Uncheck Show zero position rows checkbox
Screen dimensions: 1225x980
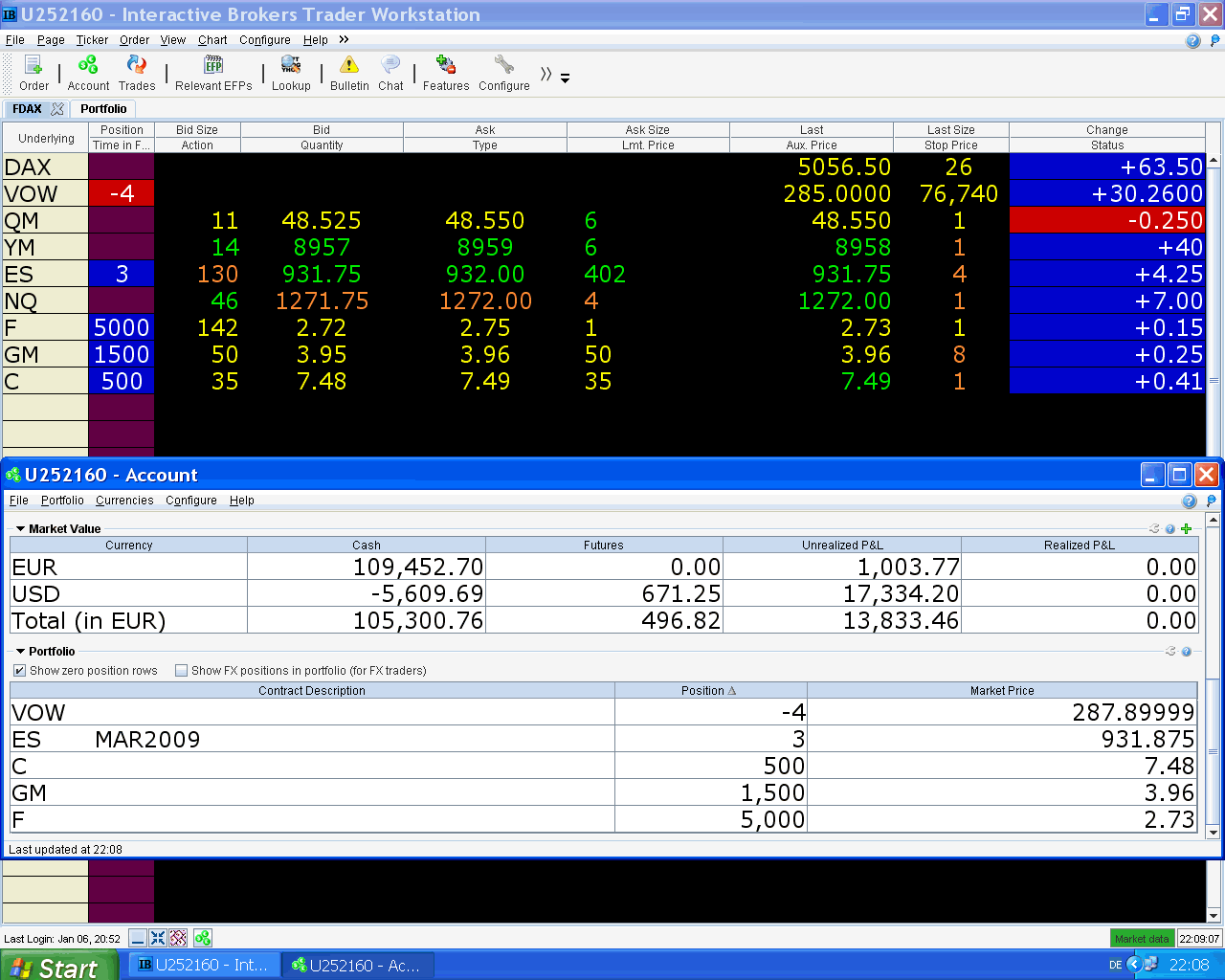click(19, 671)
